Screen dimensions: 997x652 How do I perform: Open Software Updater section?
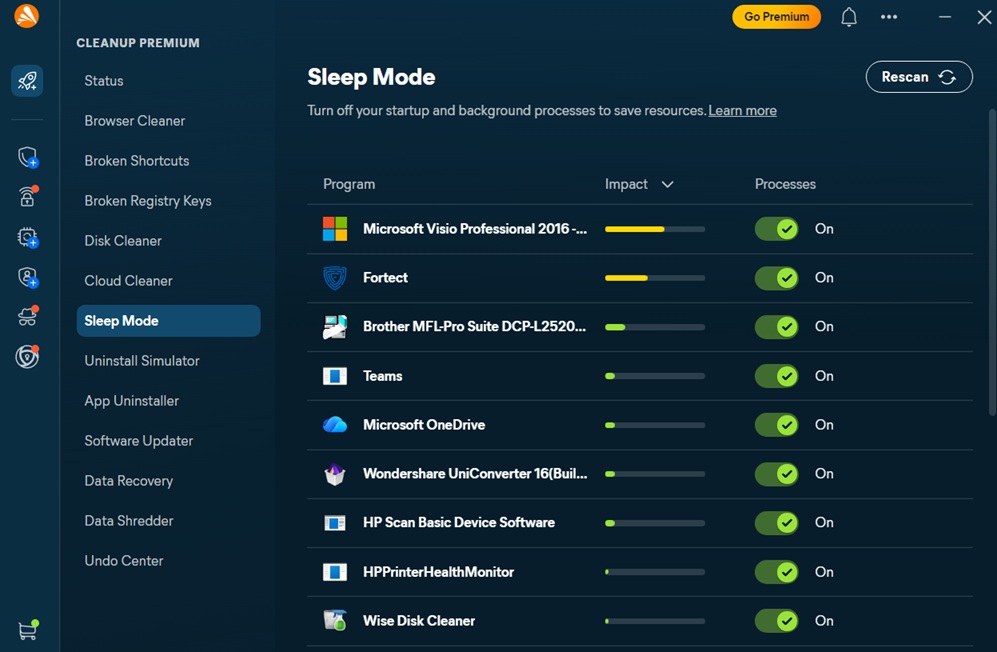click(x=139, y=441)
